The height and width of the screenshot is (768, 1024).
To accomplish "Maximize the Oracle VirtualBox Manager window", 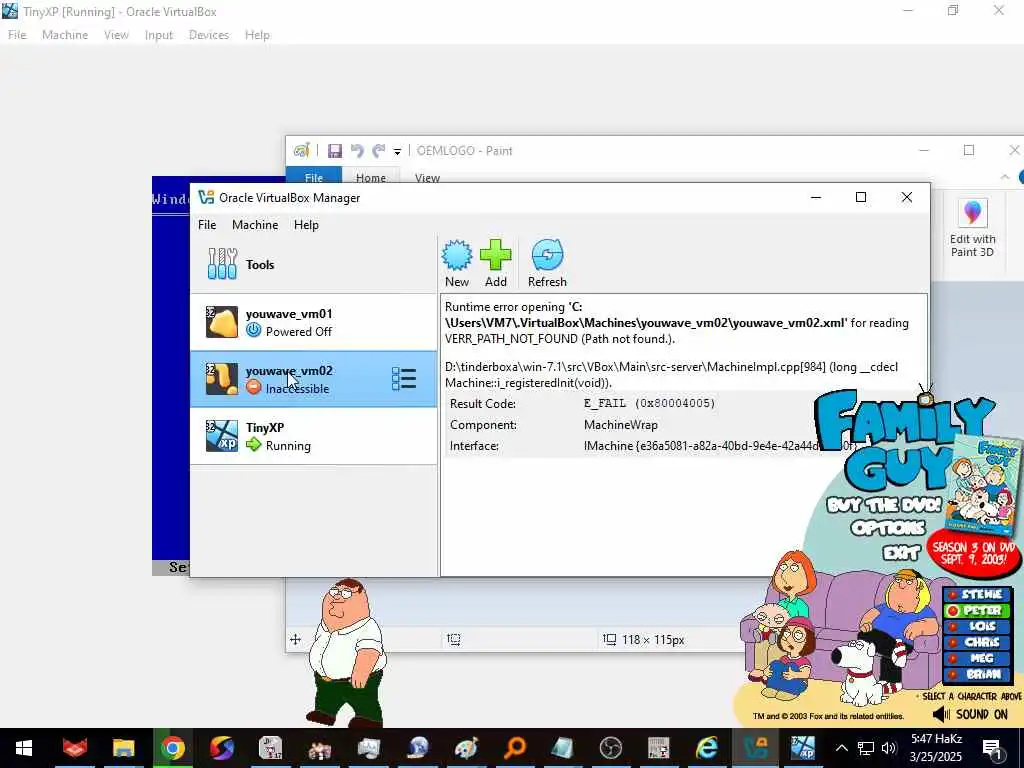I will [861, 197].
